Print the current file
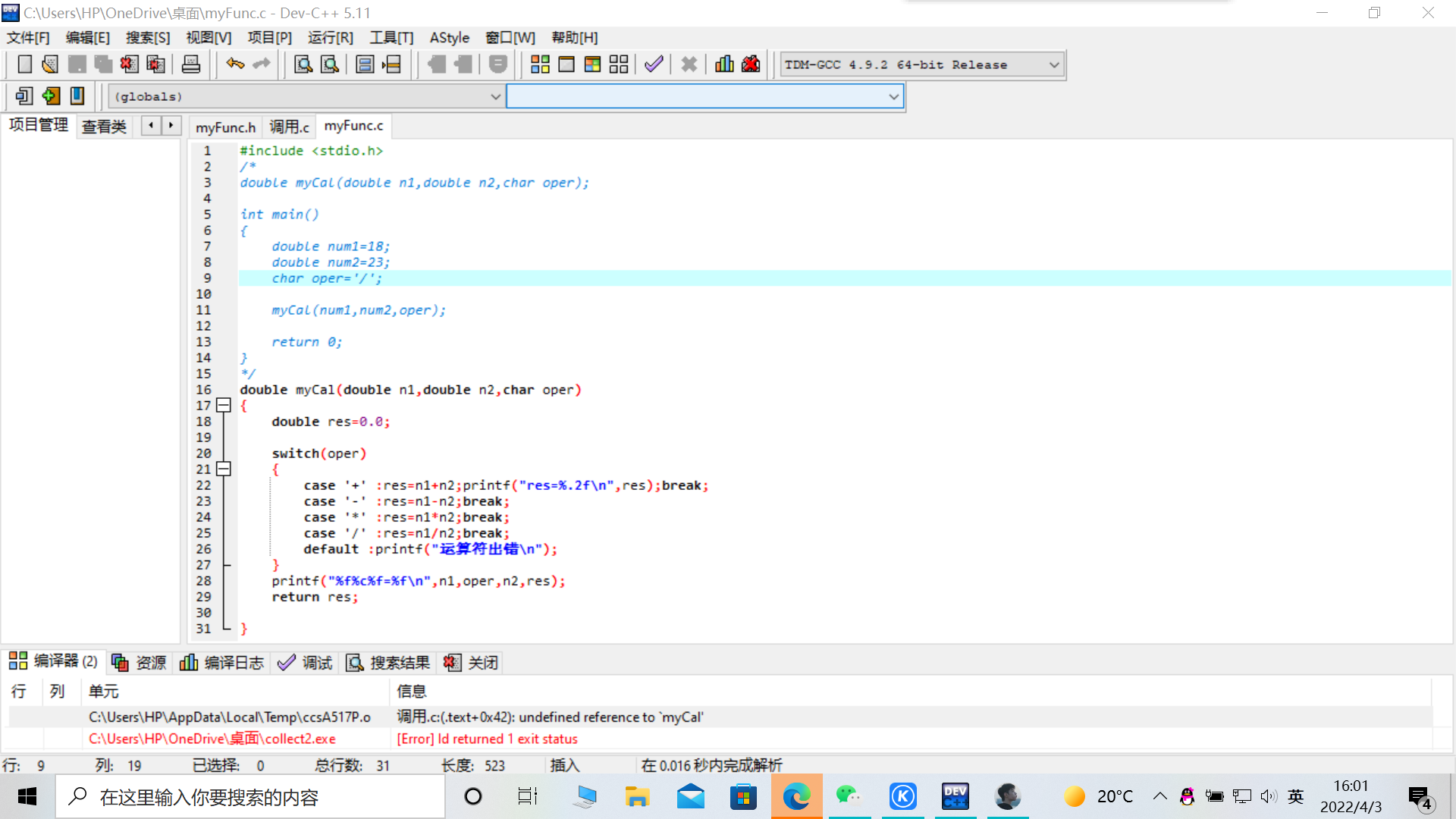This screenshot has width=1456, height=819. [x=191, y=64]
